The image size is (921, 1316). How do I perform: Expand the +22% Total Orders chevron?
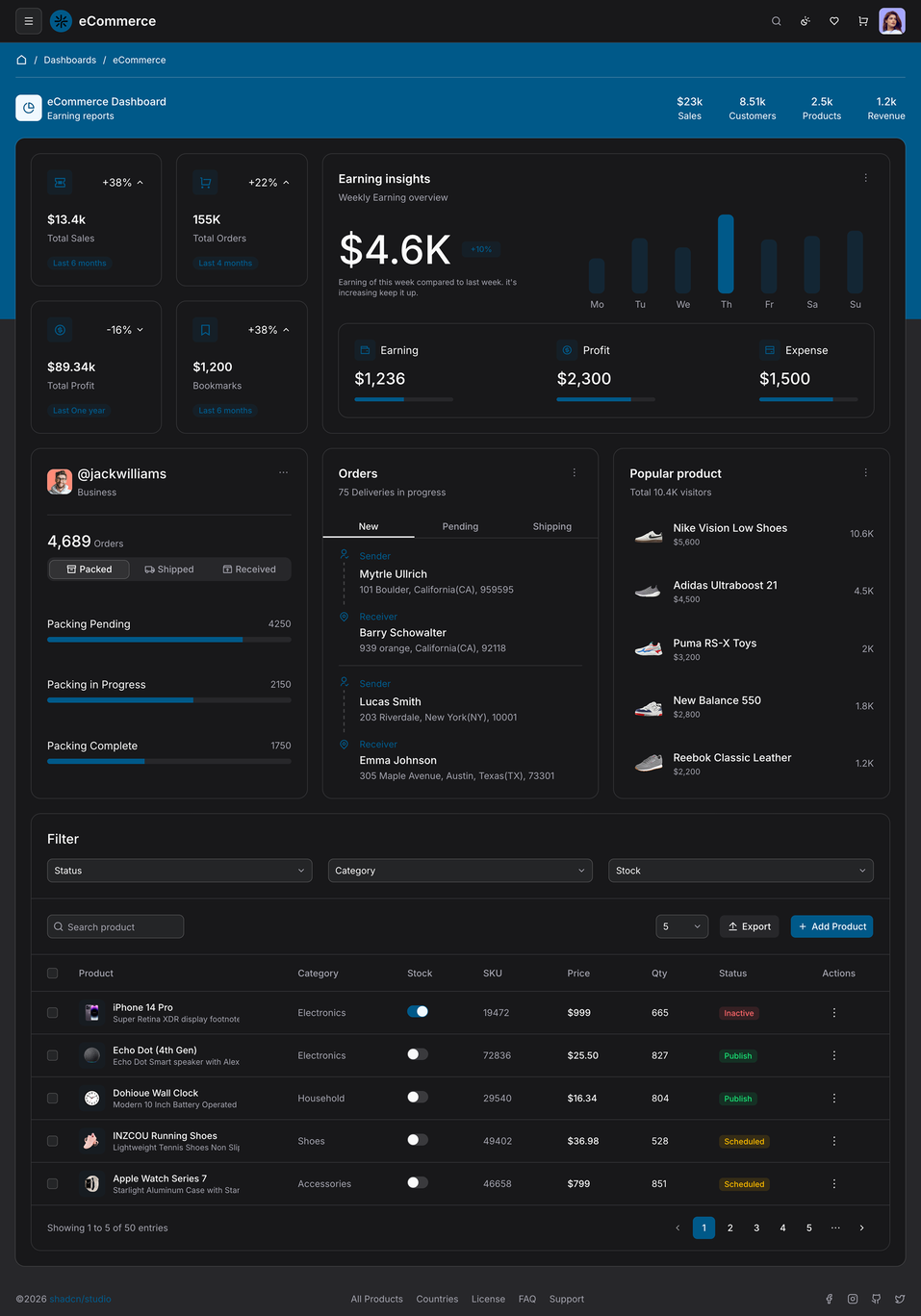[x=286, y=183]
